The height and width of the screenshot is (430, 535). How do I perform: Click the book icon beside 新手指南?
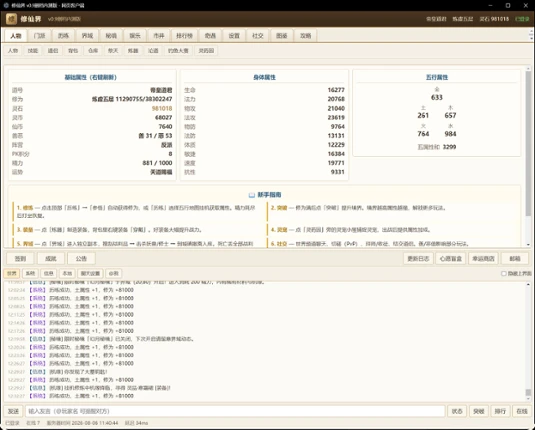click(251, 195)
